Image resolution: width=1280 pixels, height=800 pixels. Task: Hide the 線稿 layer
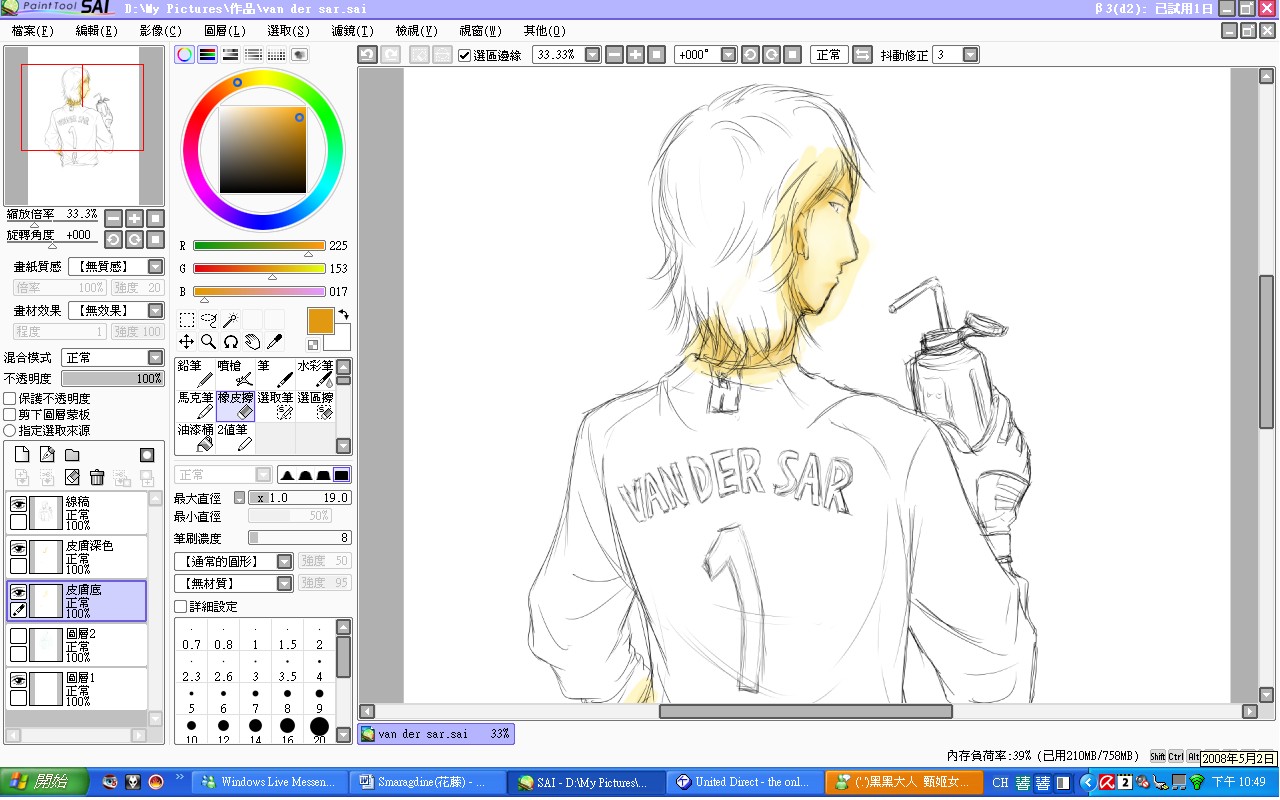coord(18,505)
